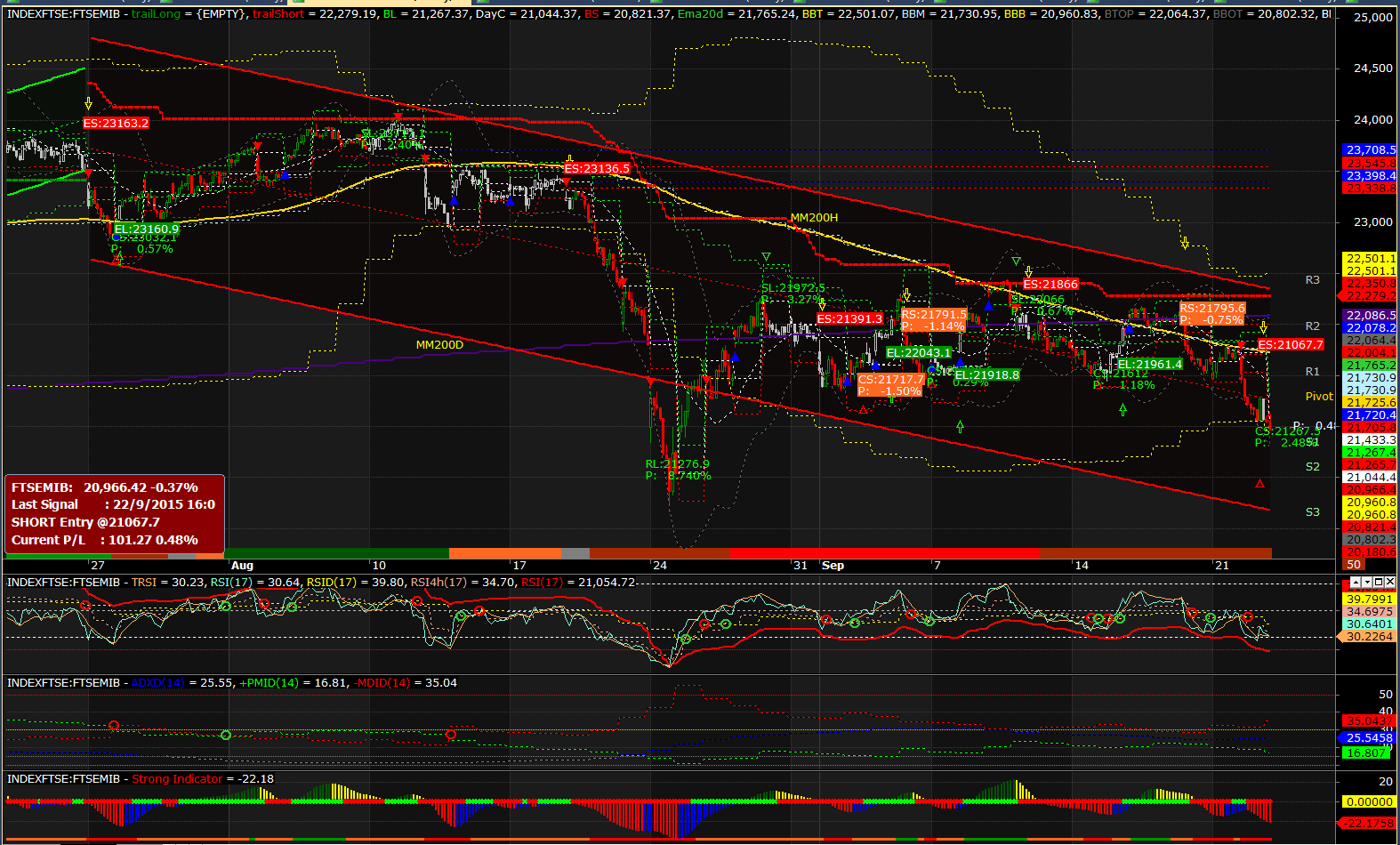Select the EL:22043.1 green label
The width and height of the screenshot is (1400, 845).
click(x=919, y=353)
